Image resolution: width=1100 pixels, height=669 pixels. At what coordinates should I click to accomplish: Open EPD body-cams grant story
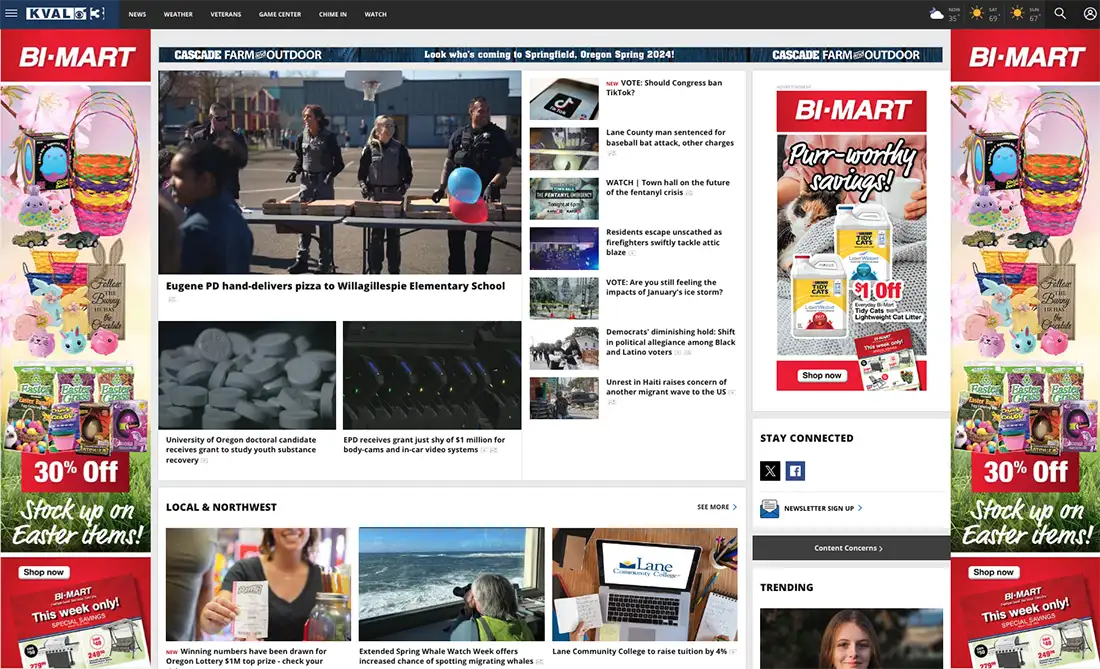coord(424,445)
